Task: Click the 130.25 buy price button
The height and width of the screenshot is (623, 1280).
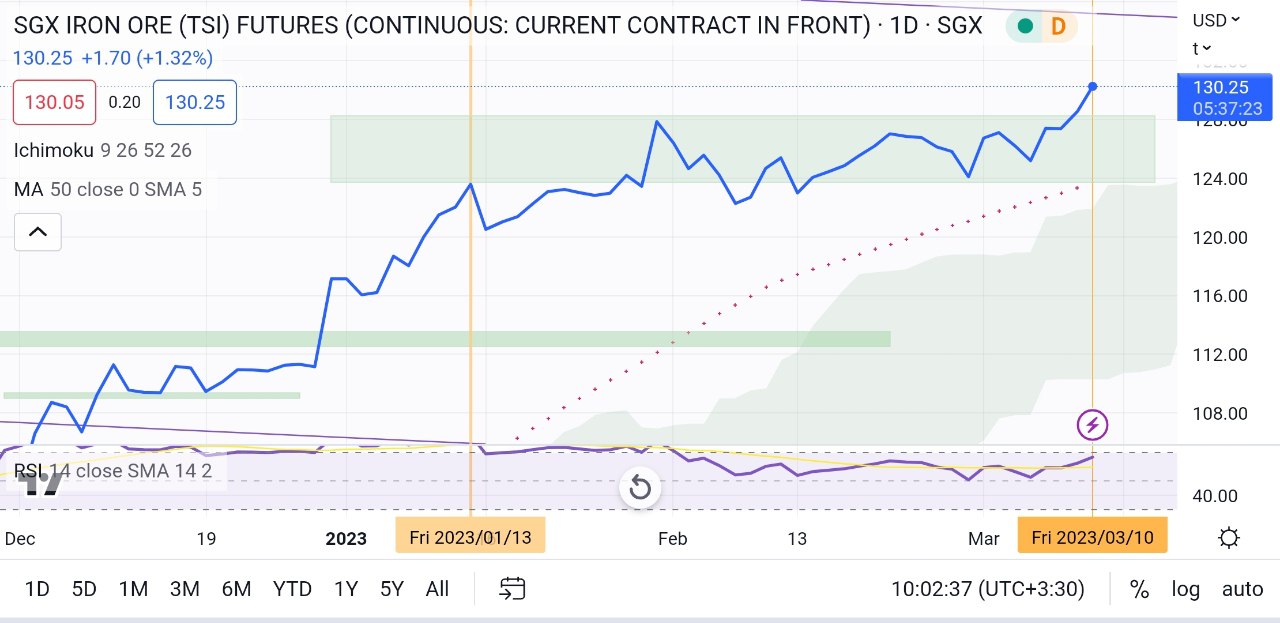Action: (195, 102)
